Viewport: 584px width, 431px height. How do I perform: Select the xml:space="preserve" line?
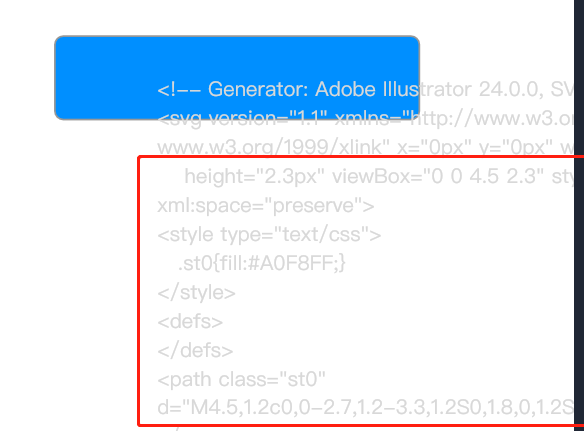point(266,206)
